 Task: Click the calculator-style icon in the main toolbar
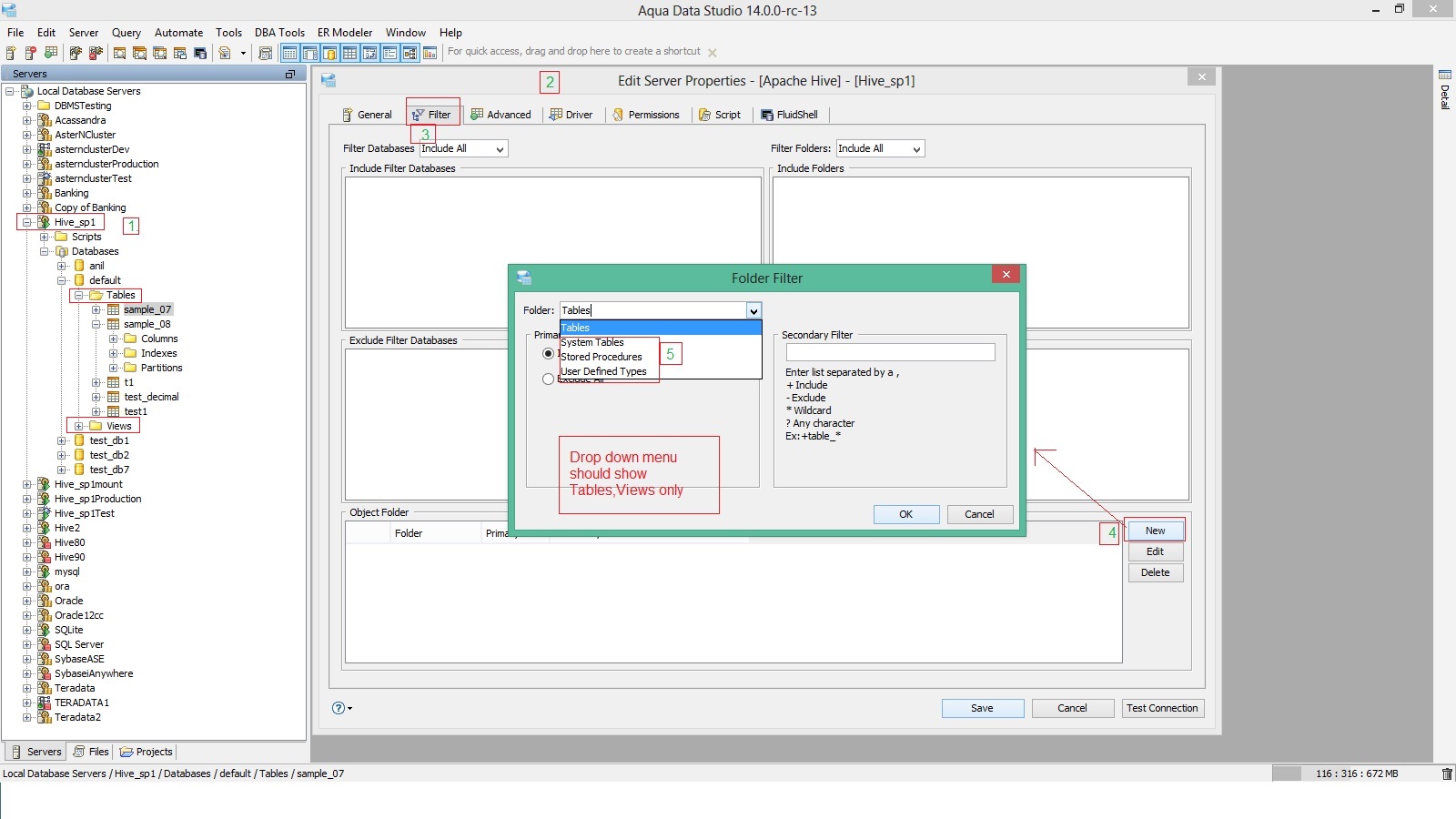coord(266,53)
